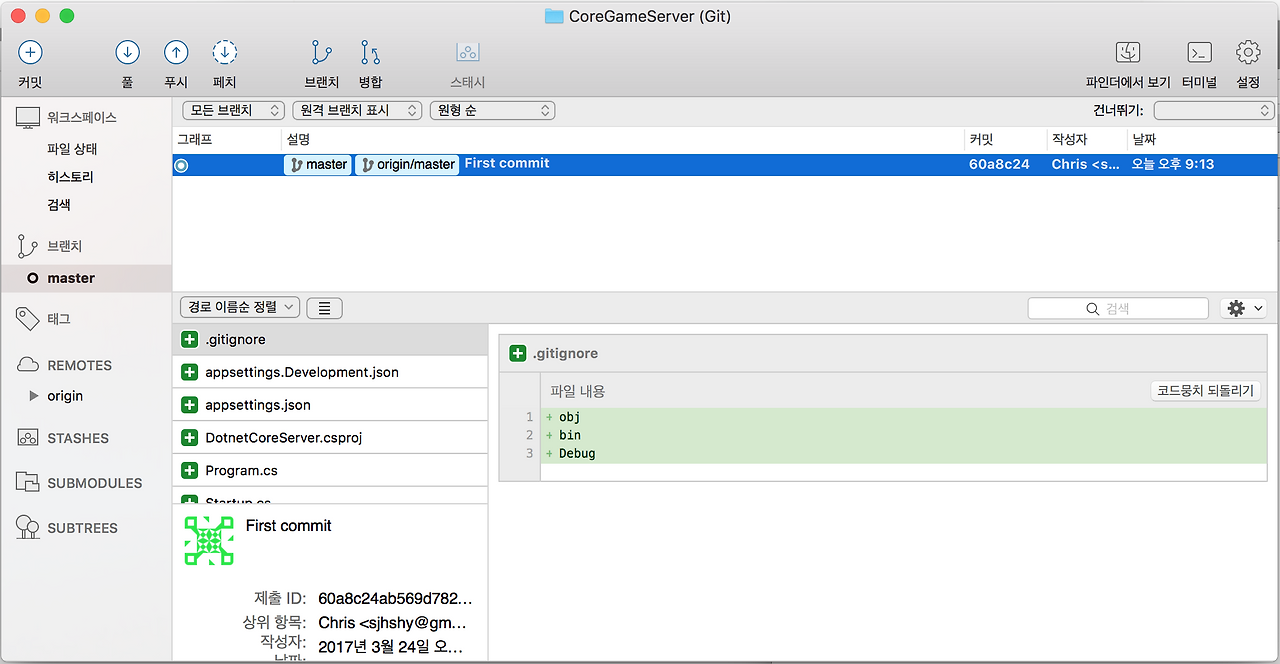Click the commit graph node circle
Image resolution: width=1280 pixels, height=664 pixels.
coord(181,165)
